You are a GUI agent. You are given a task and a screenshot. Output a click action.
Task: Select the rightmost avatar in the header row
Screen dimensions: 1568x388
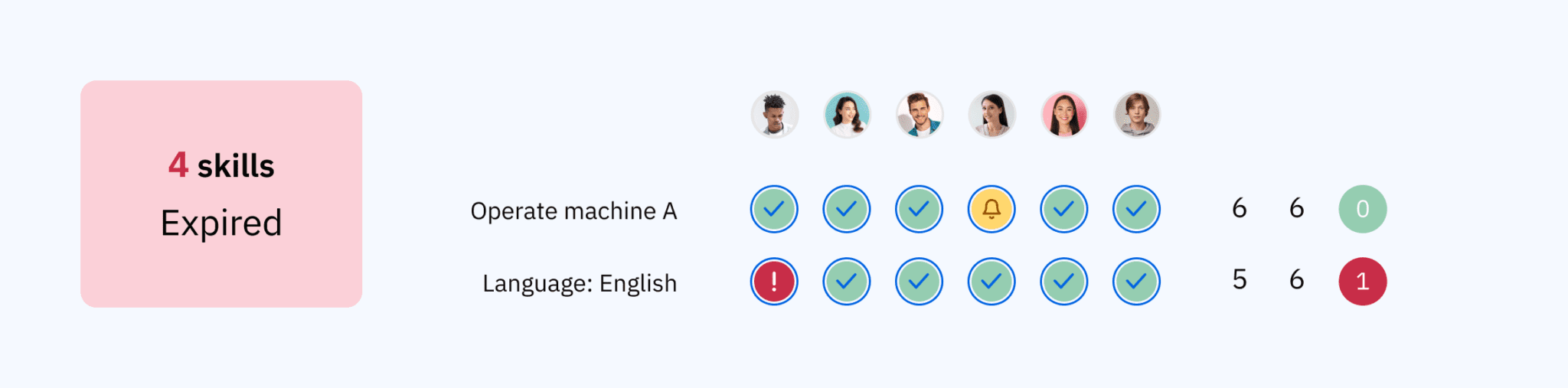coord(1136,115)
